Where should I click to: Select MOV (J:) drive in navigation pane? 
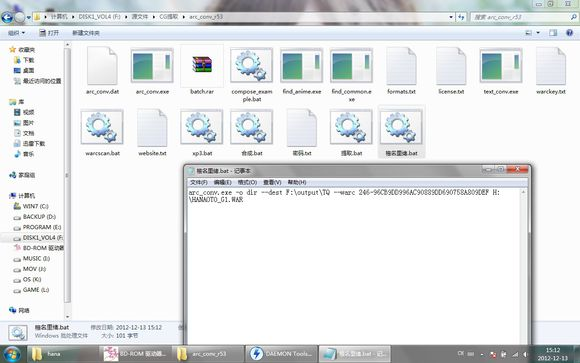[29, 269]
